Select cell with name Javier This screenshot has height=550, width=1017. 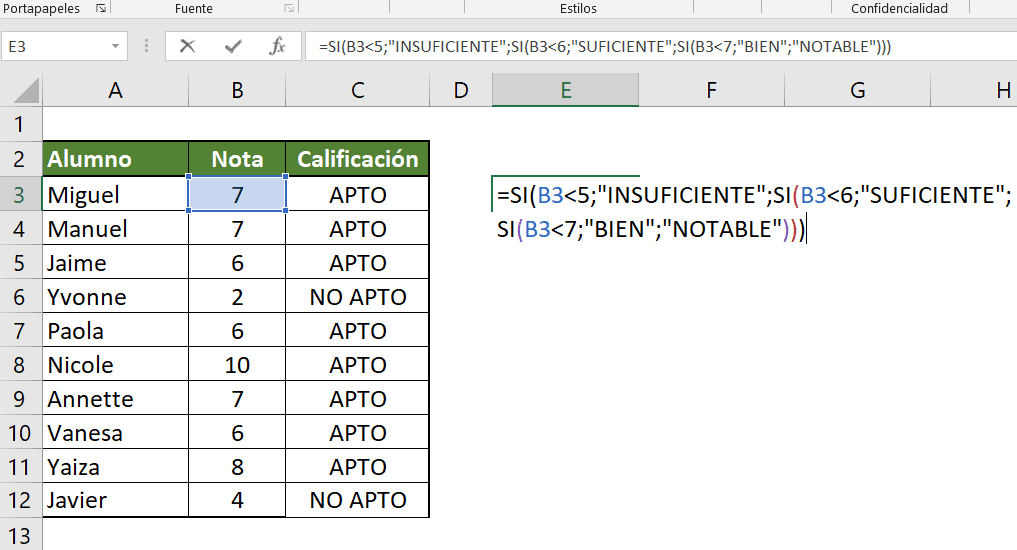(x=115, y=500)
